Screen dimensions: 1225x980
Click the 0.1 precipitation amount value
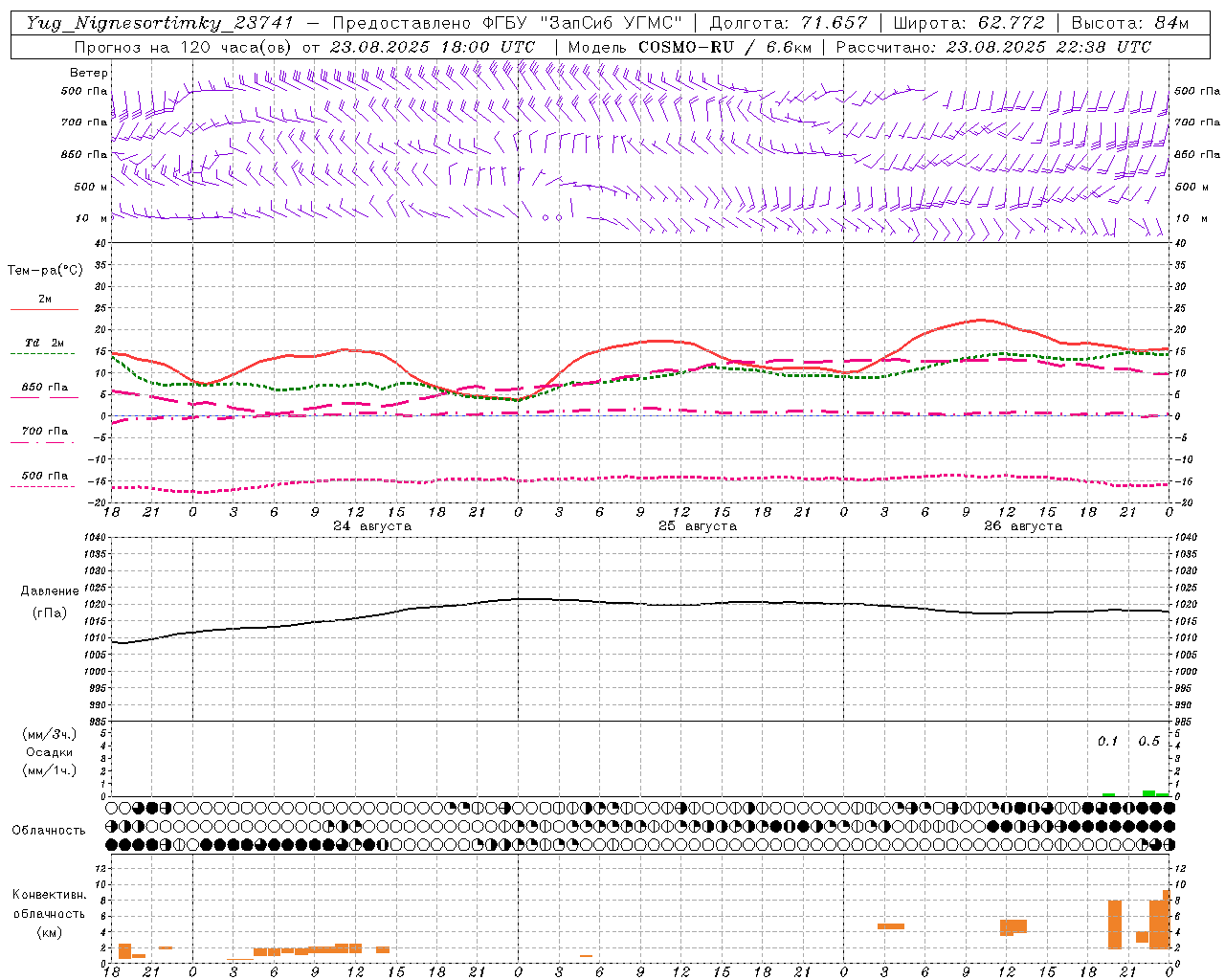tap(1107, 741)
